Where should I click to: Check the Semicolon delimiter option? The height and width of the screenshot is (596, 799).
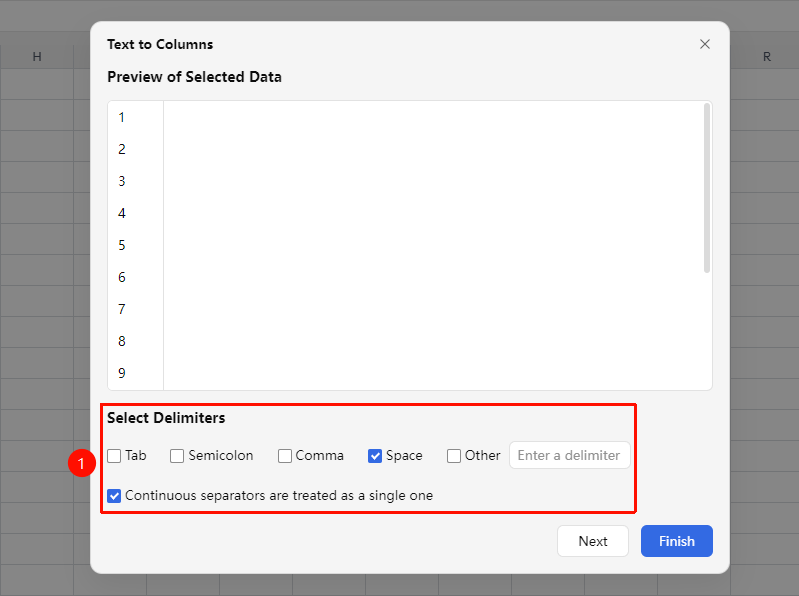point(177,455)
